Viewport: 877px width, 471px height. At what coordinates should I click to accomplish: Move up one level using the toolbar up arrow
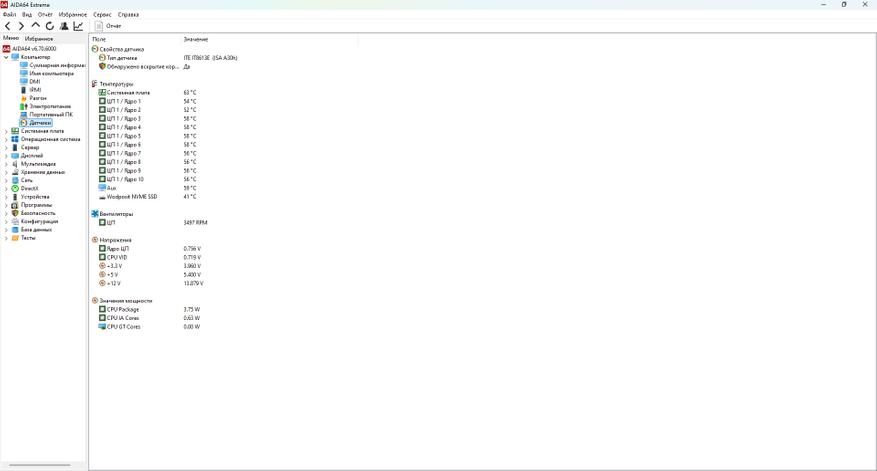(35, 26)
